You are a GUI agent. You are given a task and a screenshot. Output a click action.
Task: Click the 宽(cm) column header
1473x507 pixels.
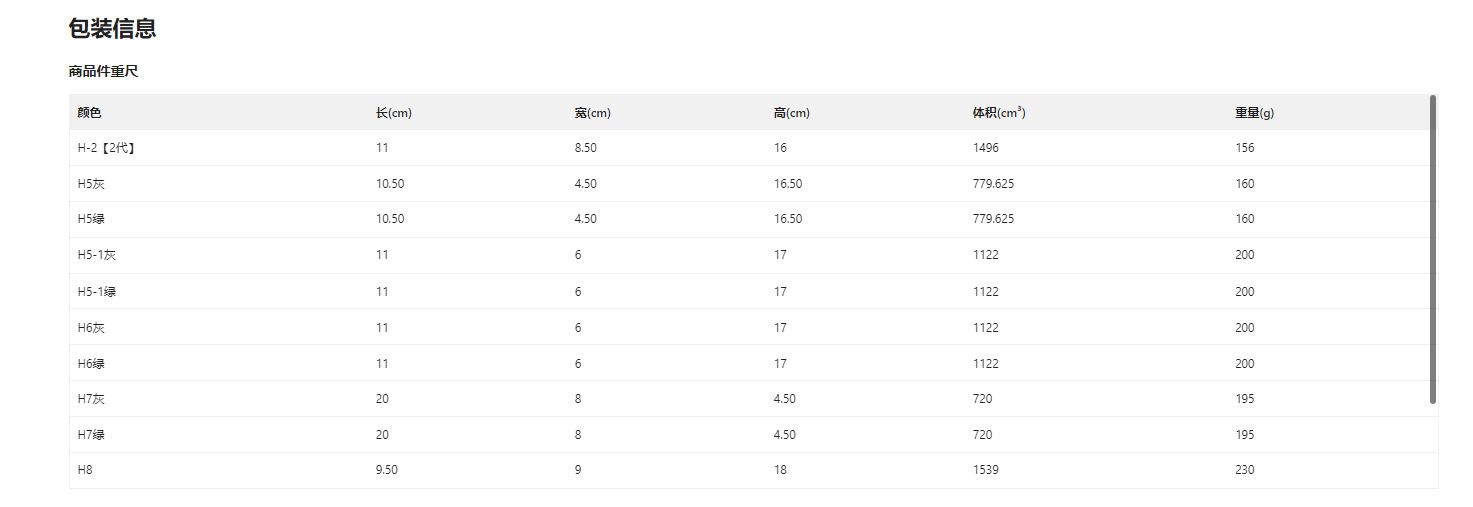click(x=592, y=113)
